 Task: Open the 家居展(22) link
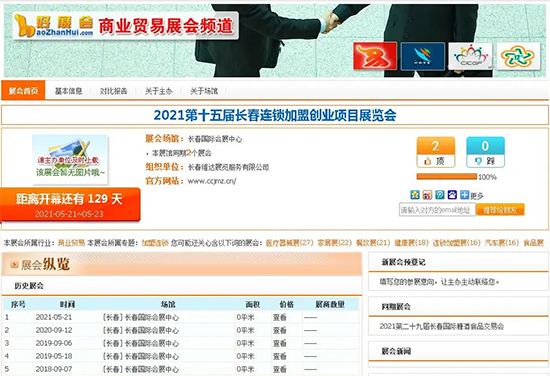coord(334,243)
